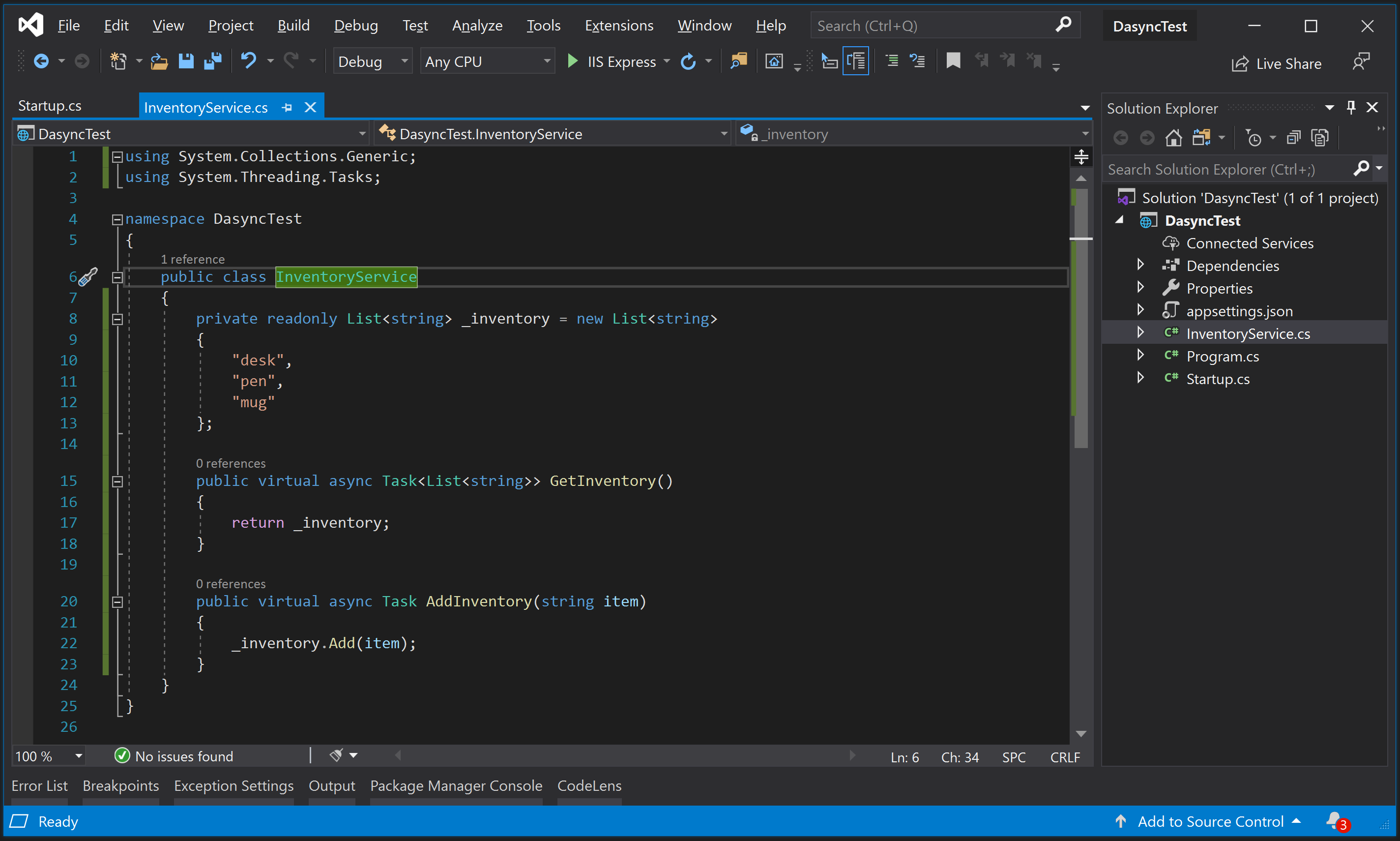Click the Visual Studio logo icon

(x=30, y=25)
